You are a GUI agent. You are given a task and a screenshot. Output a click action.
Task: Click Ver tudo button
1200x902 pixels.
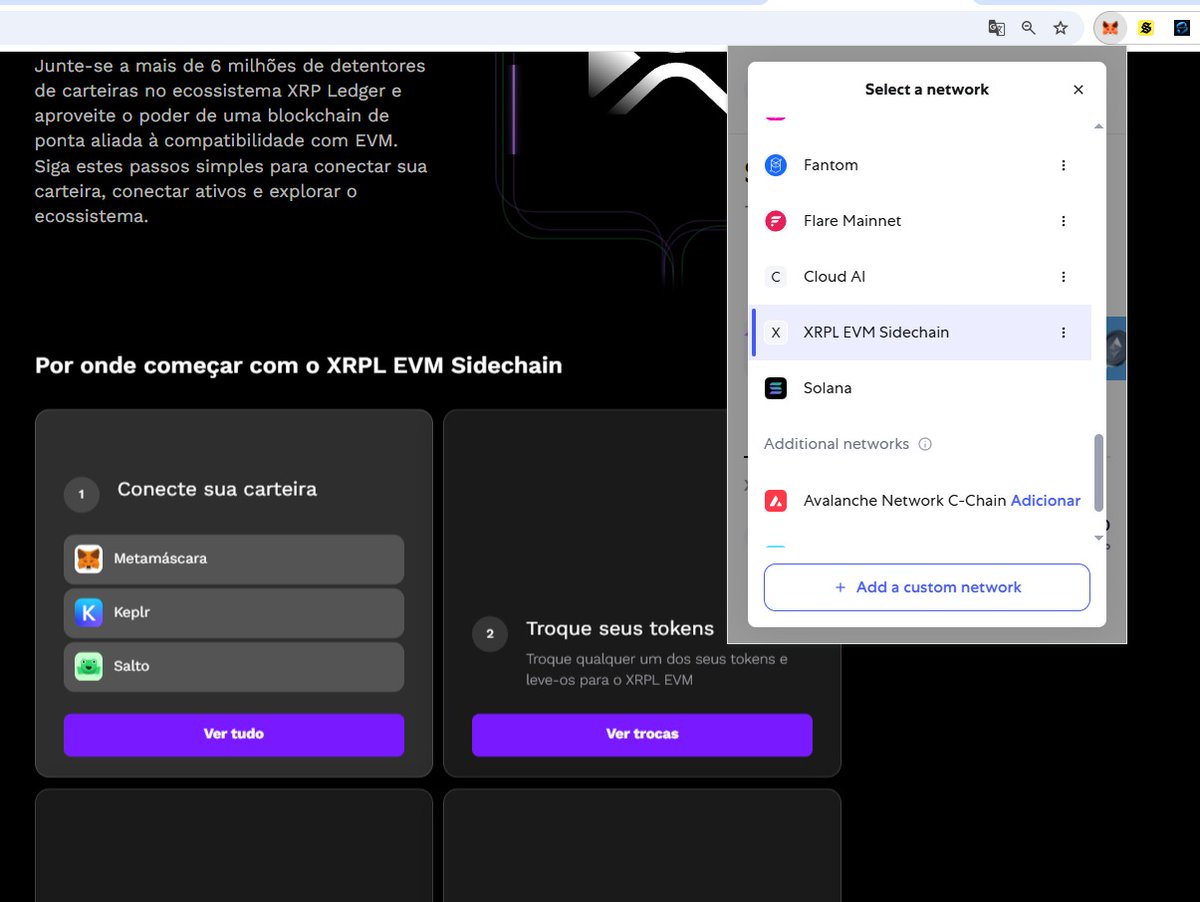coord(234,735)
